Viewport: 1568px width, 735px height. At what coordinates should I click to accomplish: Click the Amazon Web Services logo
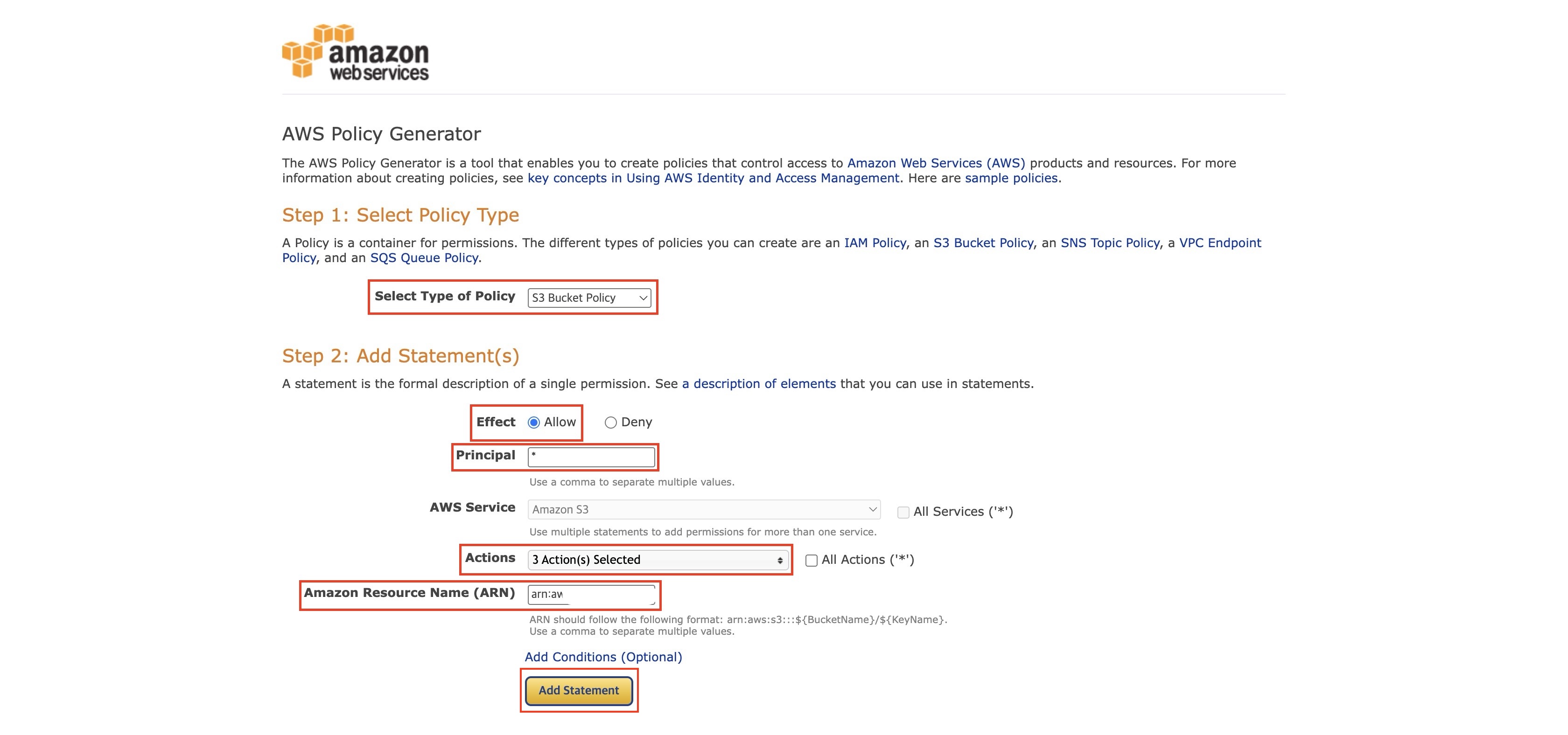pos(356,52)
